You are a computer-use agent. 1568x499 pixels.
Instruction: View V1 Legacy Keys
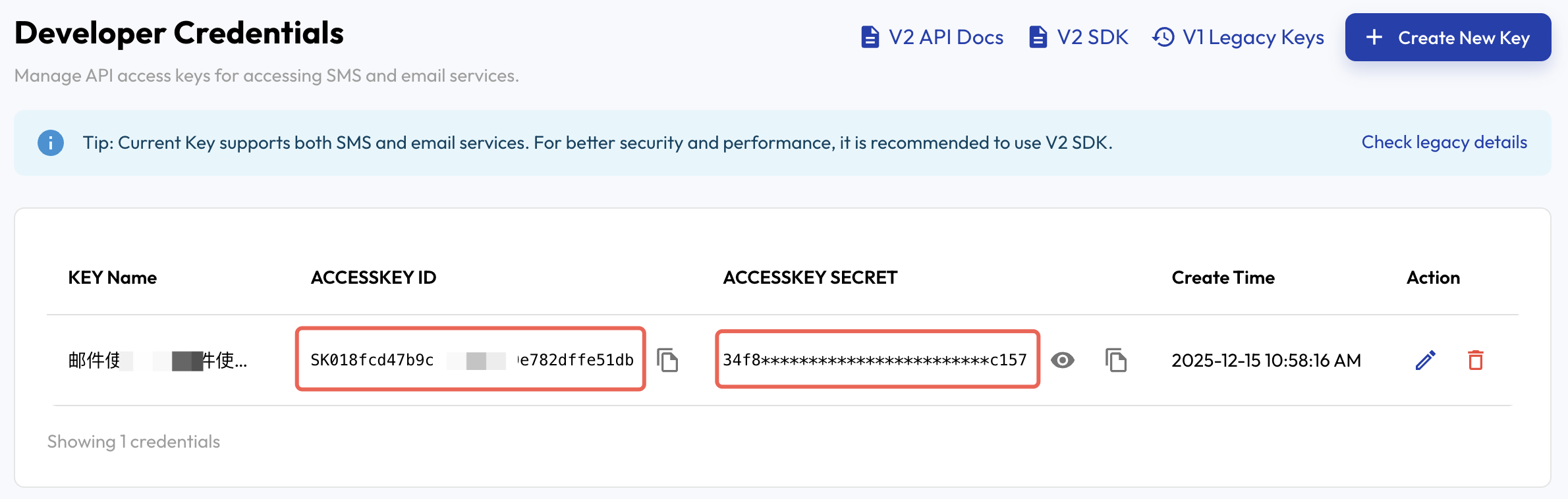click(1252, 38)
